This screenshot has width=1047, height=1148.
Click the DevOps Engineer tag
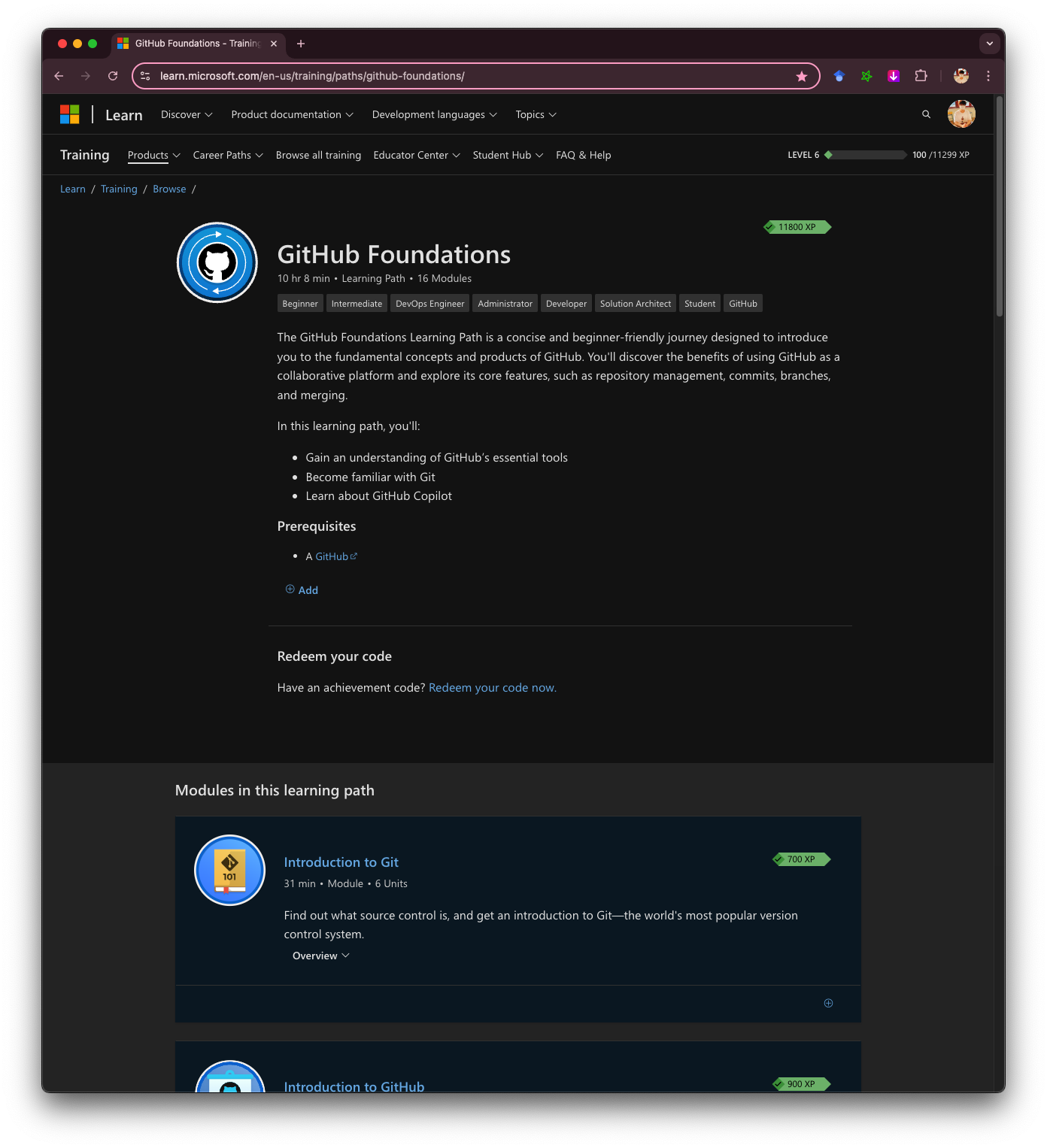pos(430,304)
